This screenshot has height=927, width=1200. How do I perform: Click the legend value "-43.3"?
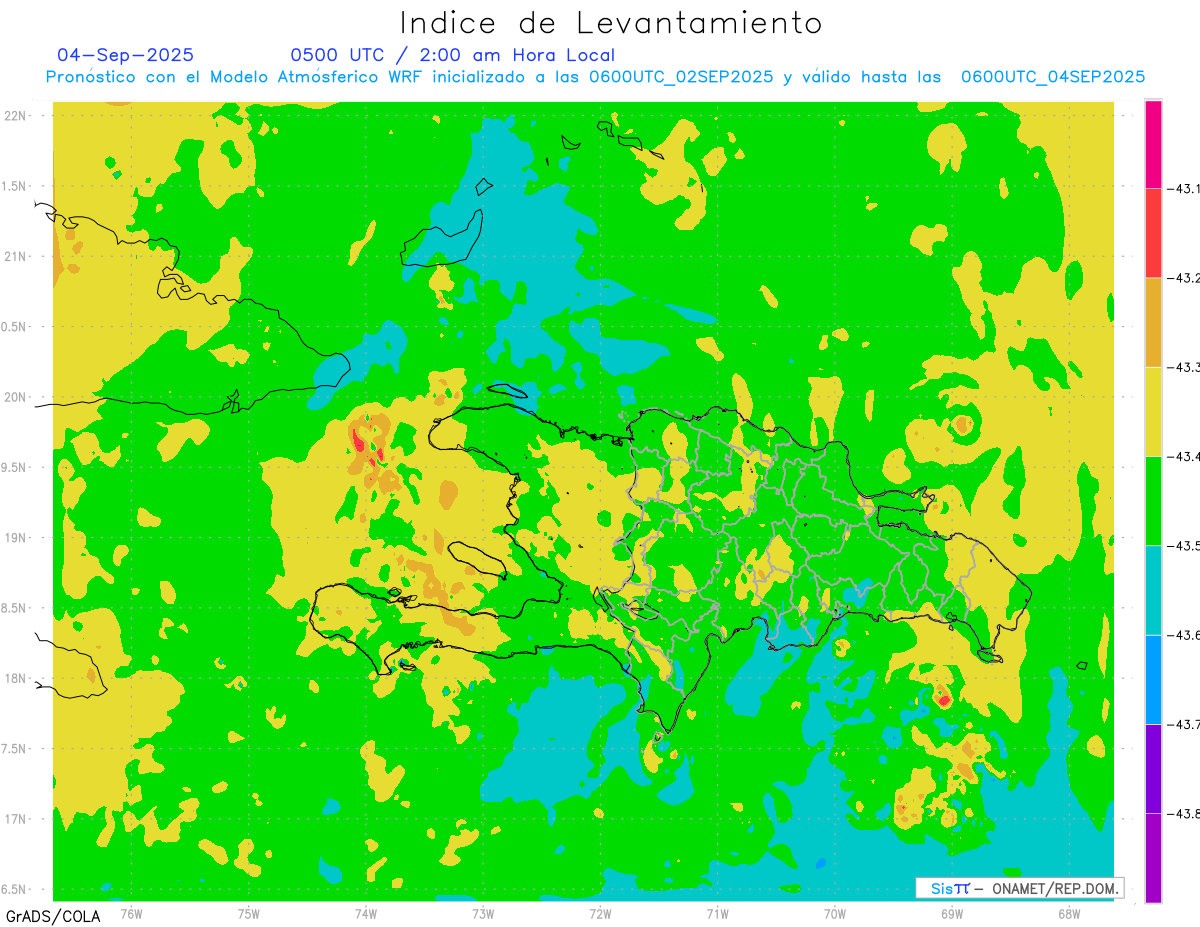point(1182,367)
